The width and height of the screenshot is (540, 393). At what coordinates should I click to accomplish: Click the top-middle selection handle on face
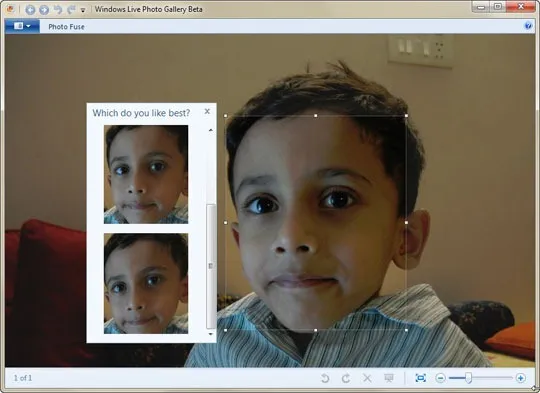[316, 116]
